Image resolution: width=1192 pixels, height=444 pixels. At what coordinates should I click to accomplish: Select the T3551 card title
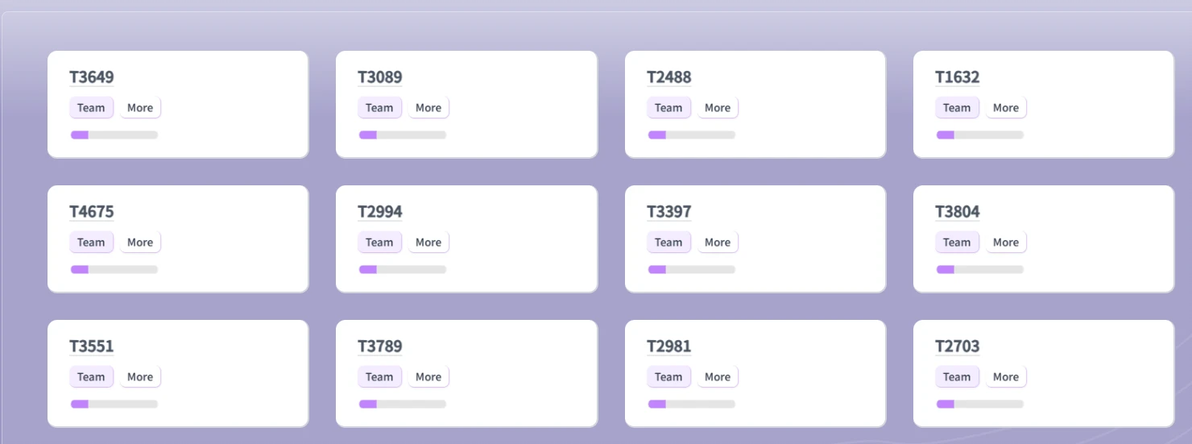tap(91, 347)
